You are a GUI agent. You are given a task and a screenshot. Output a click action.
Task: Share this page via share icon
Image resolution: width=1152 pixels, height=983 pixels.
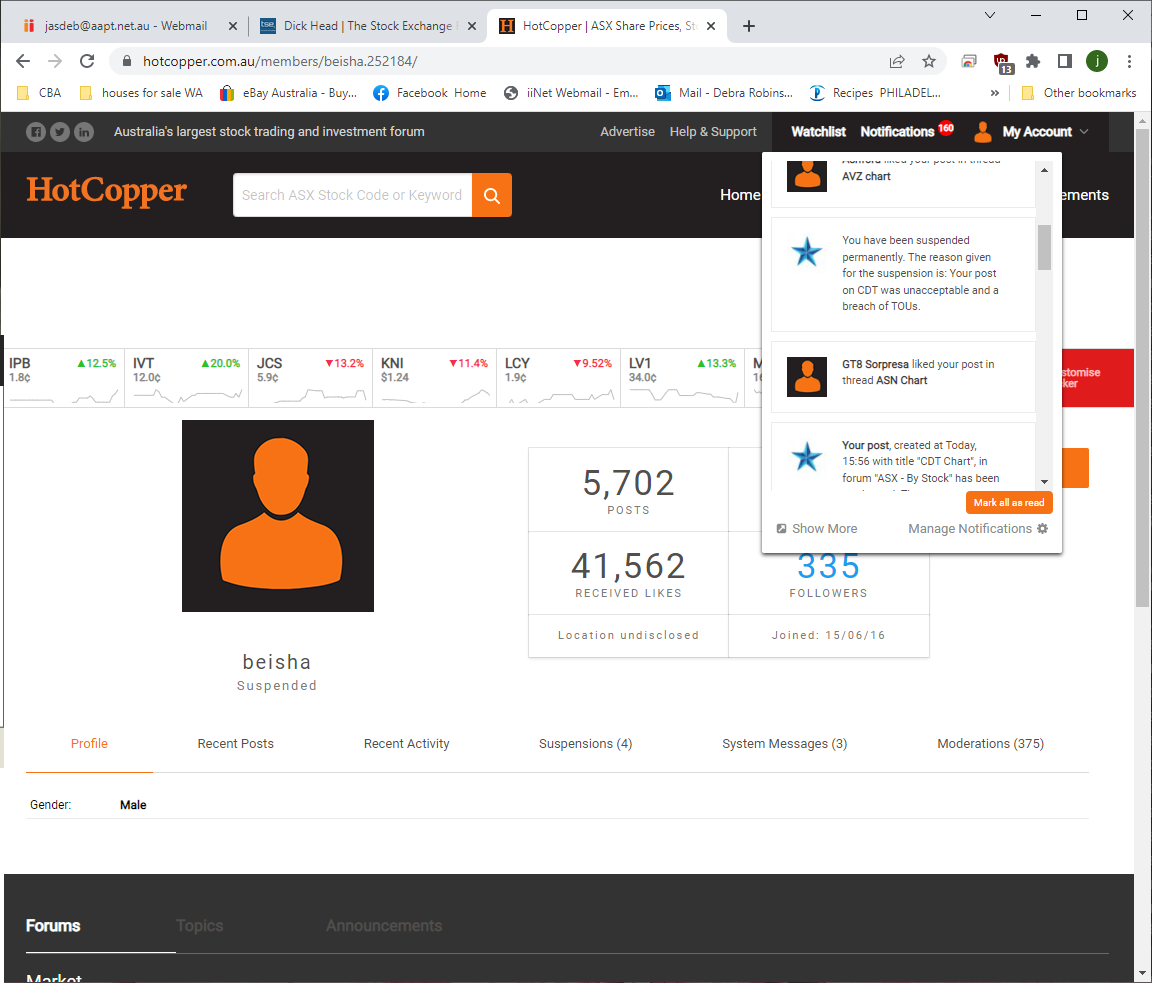(x=896, y=62)
